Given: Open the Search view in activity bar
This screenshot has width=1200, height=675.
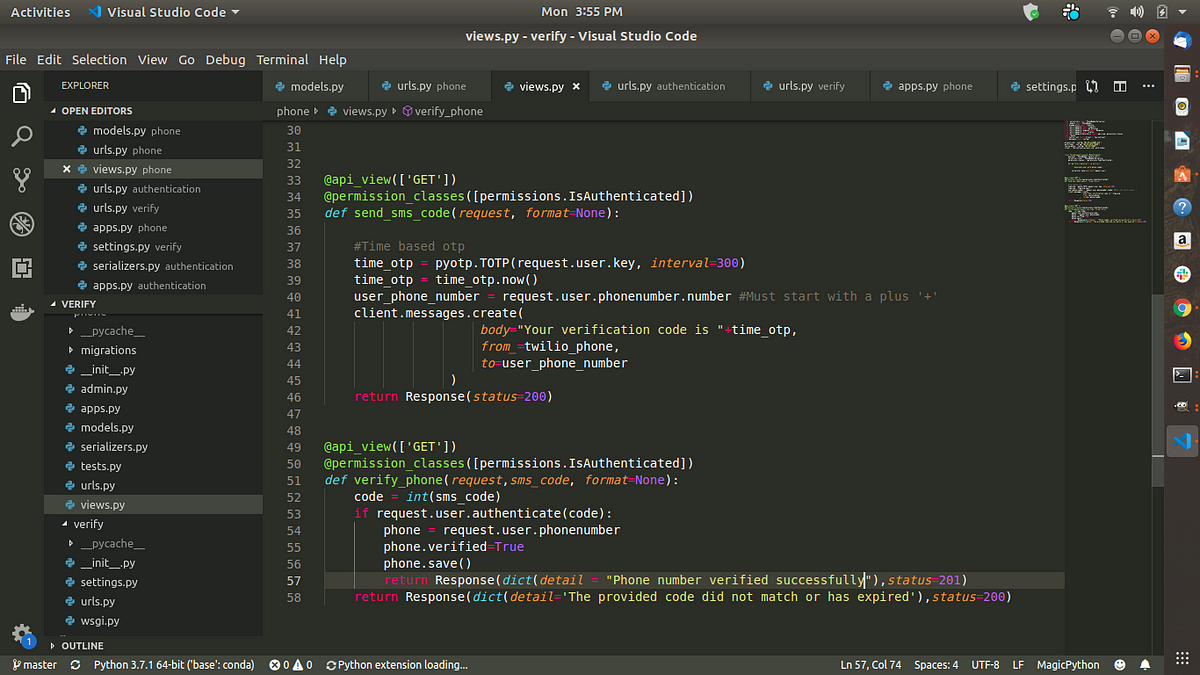Looking at the screenshot, I should 22,136.
